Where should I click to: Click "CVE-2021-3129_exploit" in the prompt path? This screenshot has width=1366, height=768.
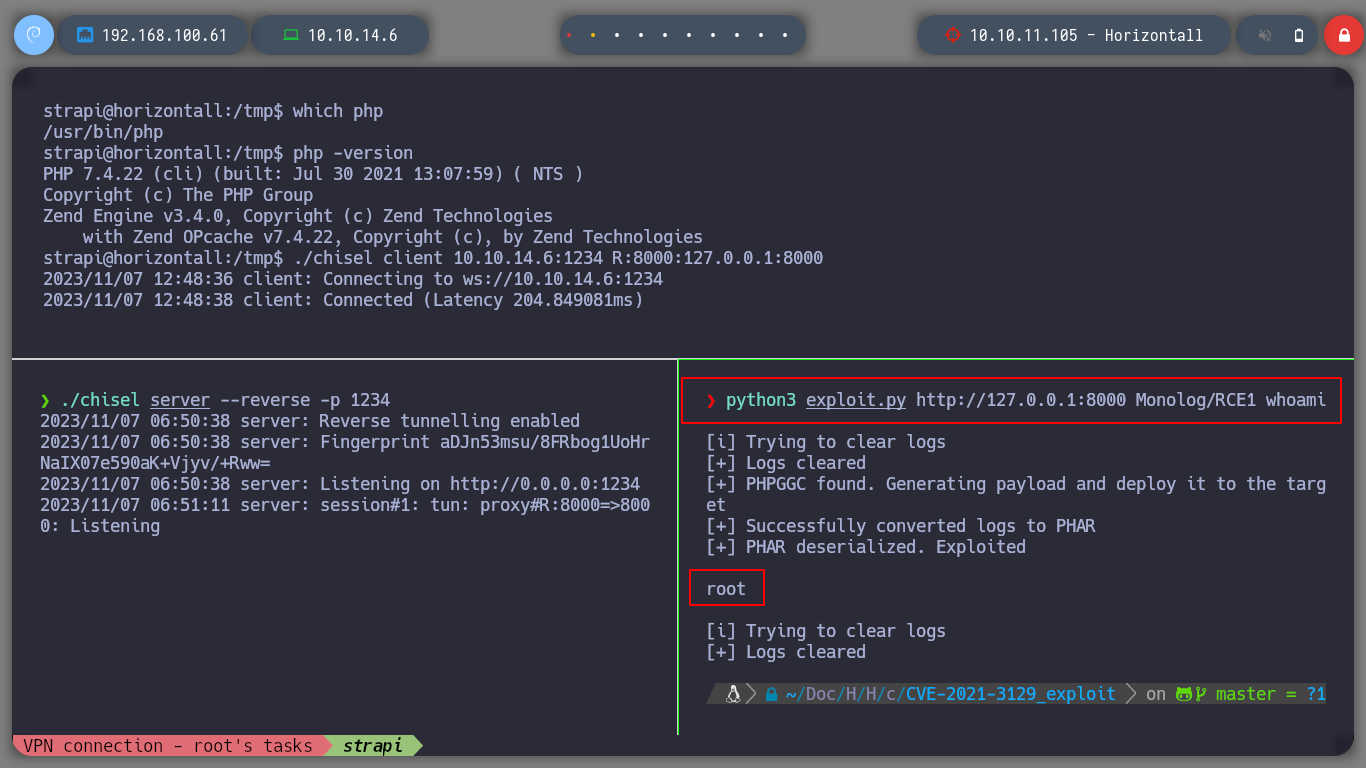pyautogui.click(x=1011, y=693)
